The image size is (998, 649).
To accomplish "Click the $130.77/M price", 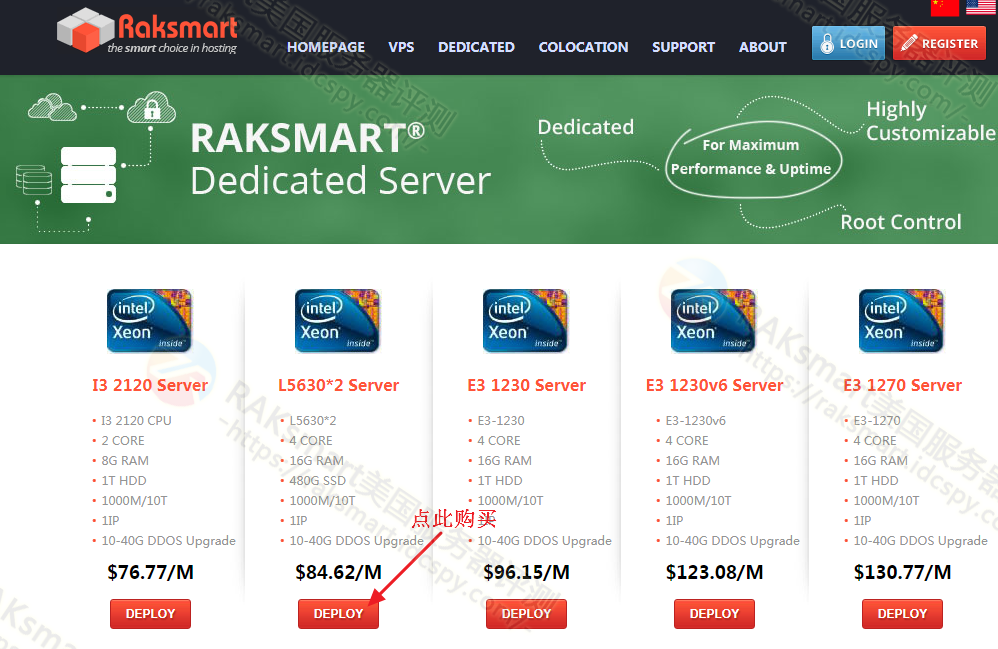I will (903, 573).
